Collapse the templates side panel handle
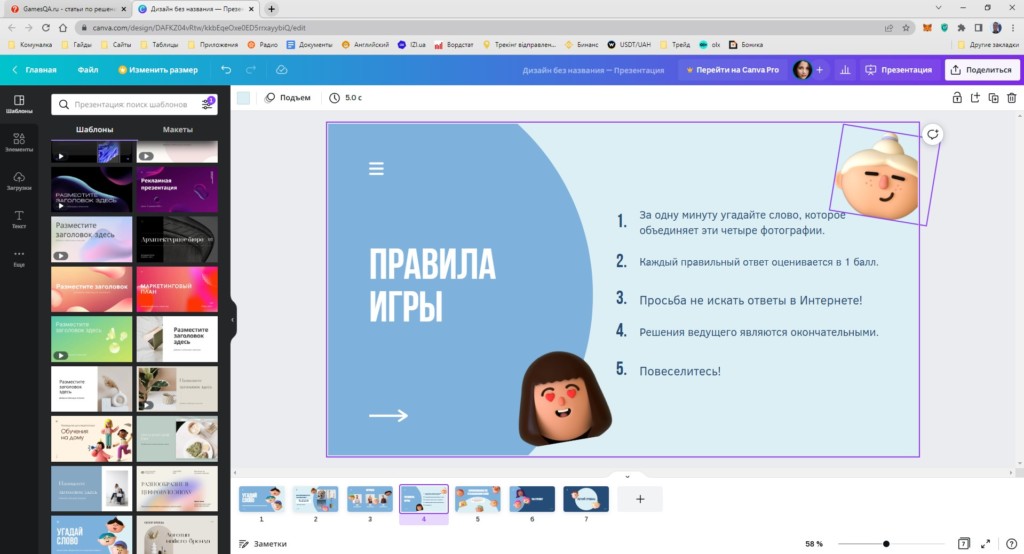 click(x=233, y=320)
